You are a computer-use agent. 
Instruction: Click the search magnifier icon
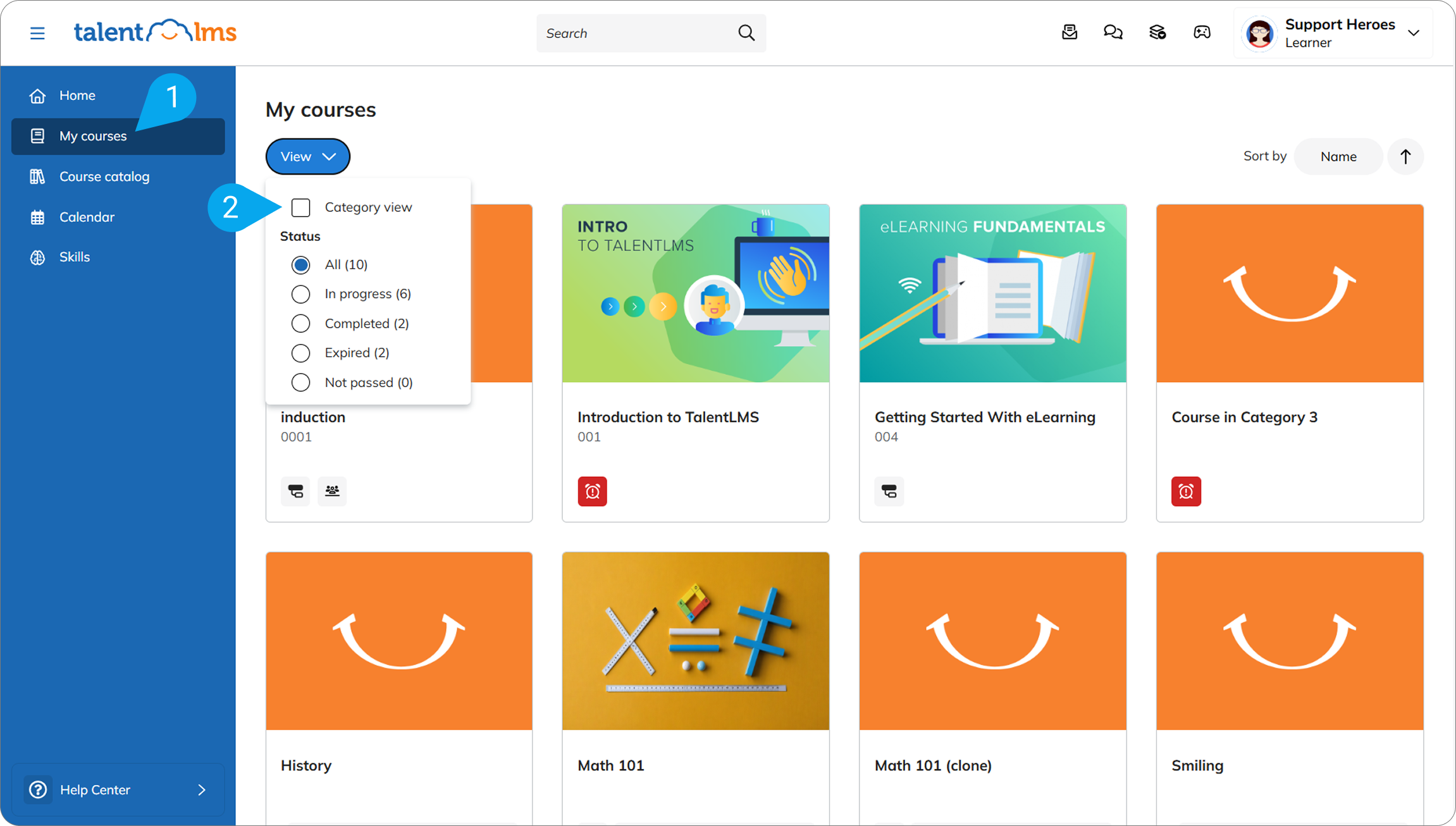click(x=746, y=33)
